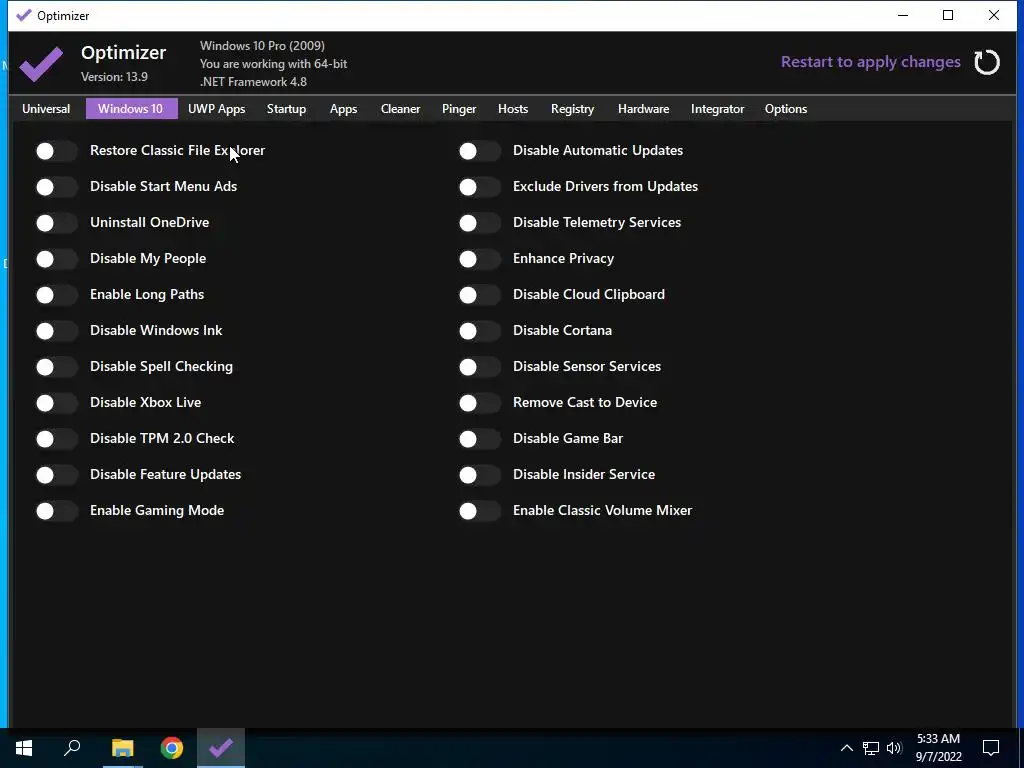Toggle Disable Spell Checking

click(56, 366)
